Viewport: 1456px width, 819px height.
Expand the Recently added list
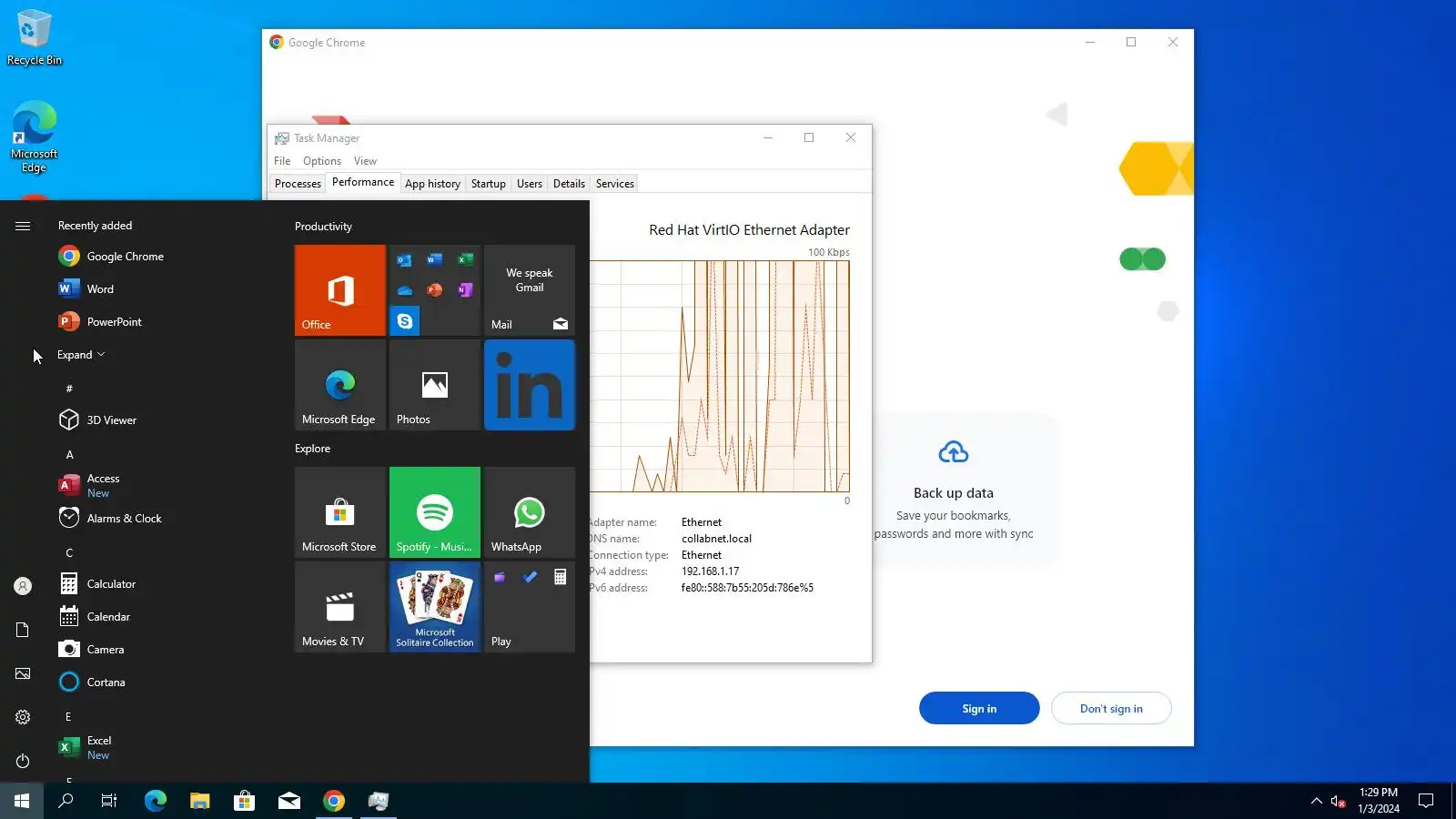(81, 355)
